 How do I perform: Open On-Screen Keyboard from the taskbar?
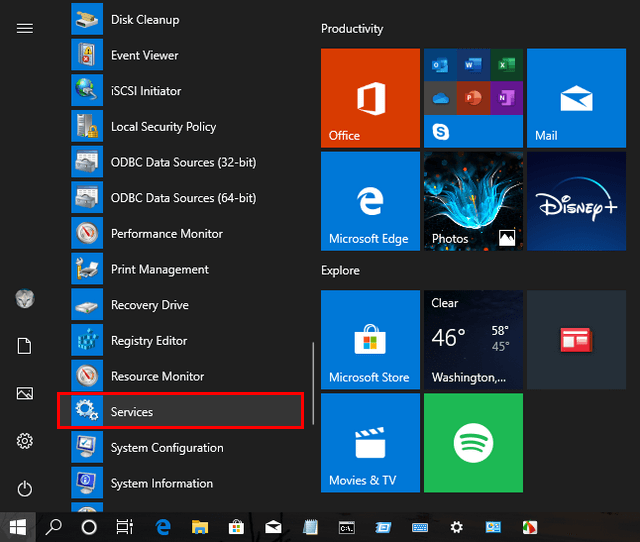tap(420, 527)
